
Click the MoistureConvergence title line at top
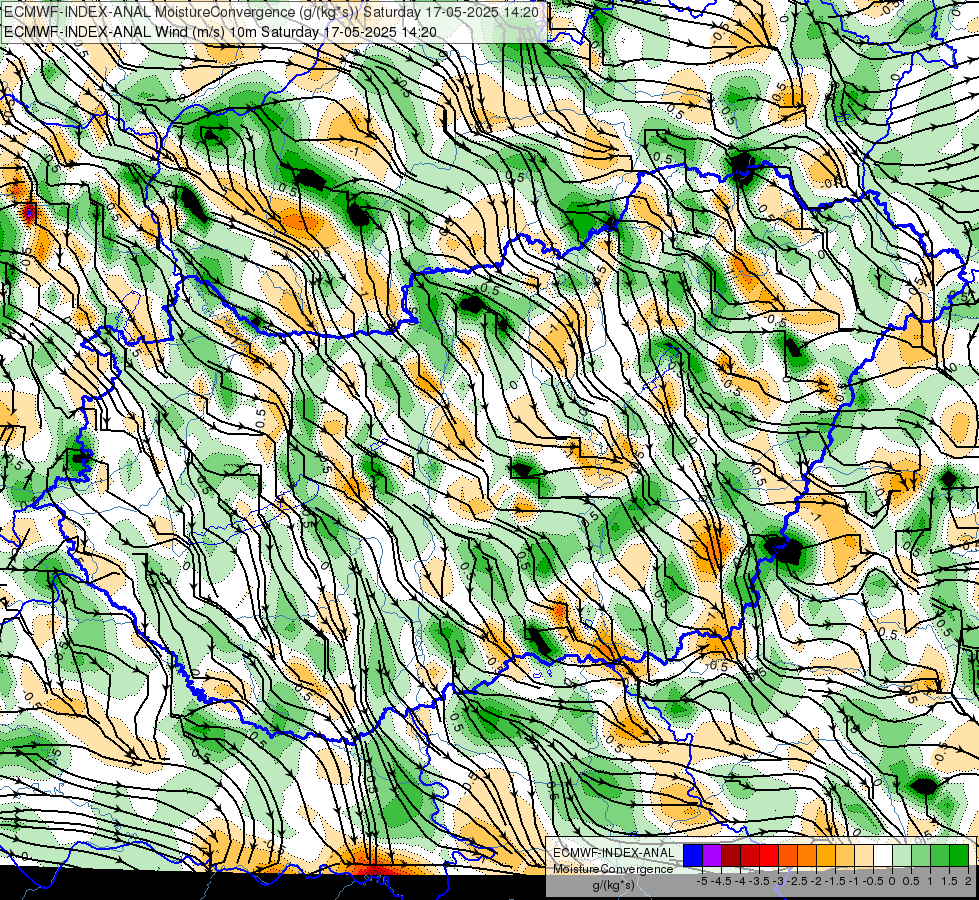click(272, 12)
